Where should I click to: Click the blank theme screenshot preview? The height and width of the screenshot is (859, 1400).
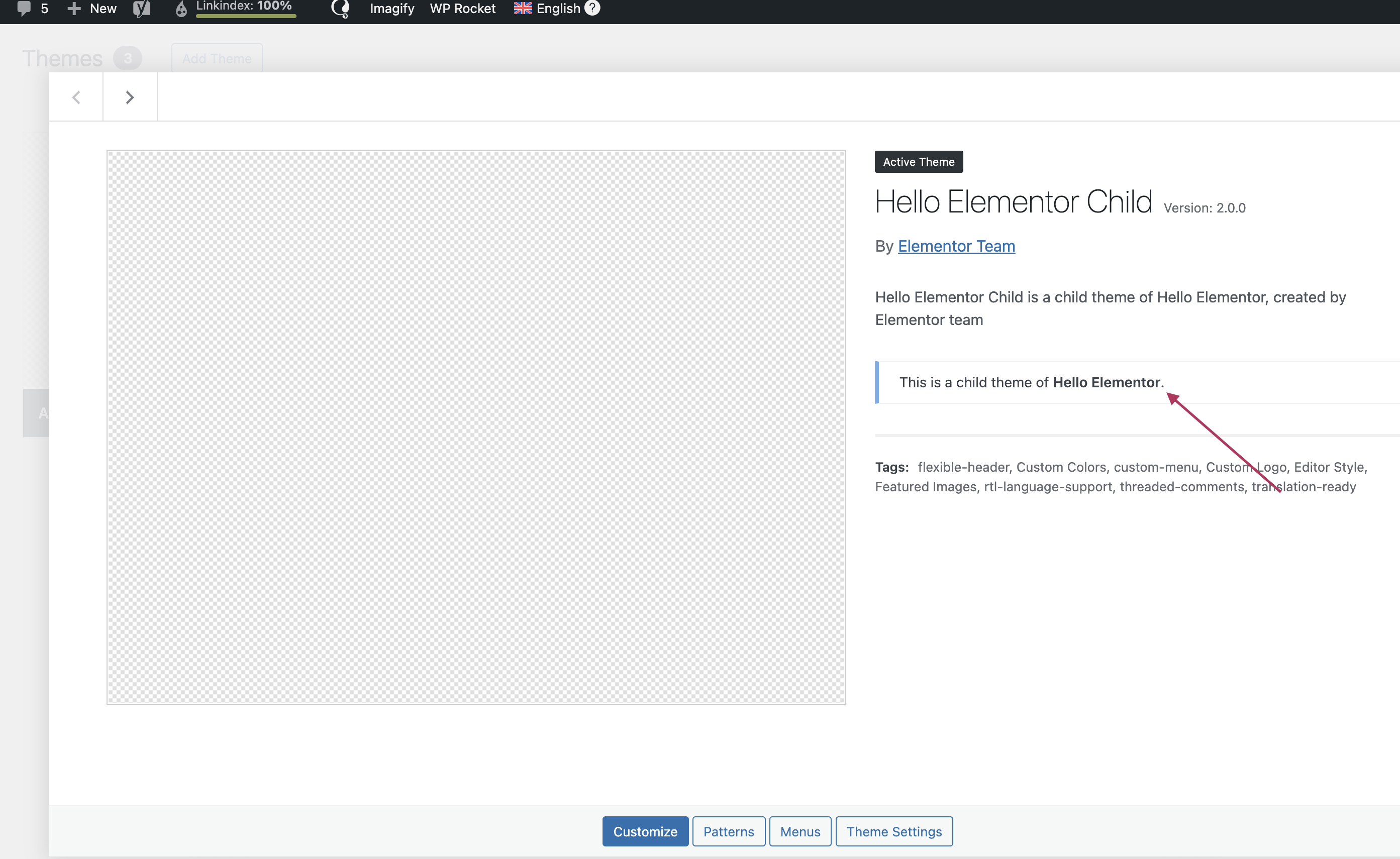point(476,427)
